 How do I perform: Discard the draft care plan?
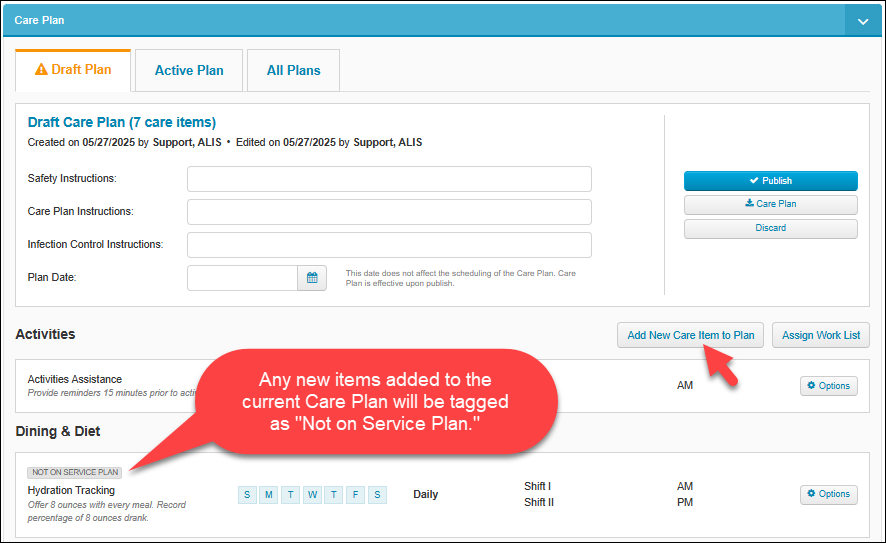(x=771, y=228)
